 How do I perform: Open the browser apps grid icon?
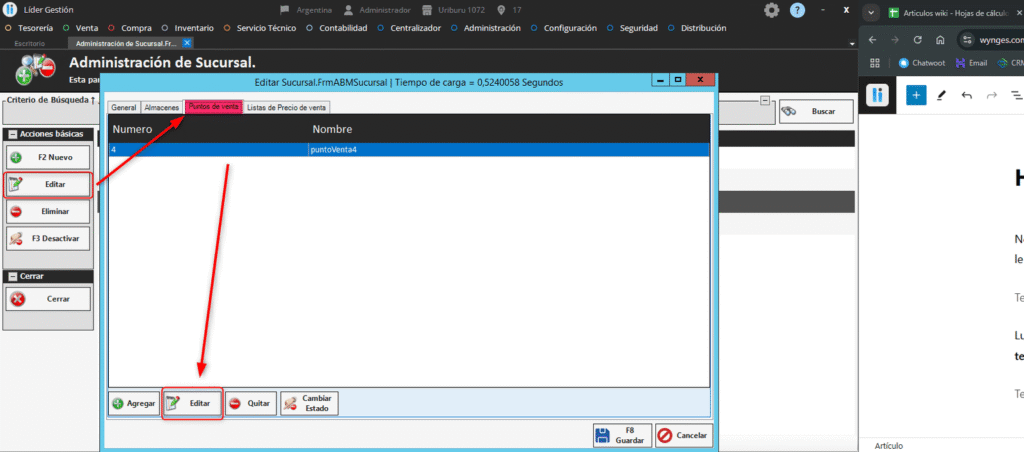point(875,62)
